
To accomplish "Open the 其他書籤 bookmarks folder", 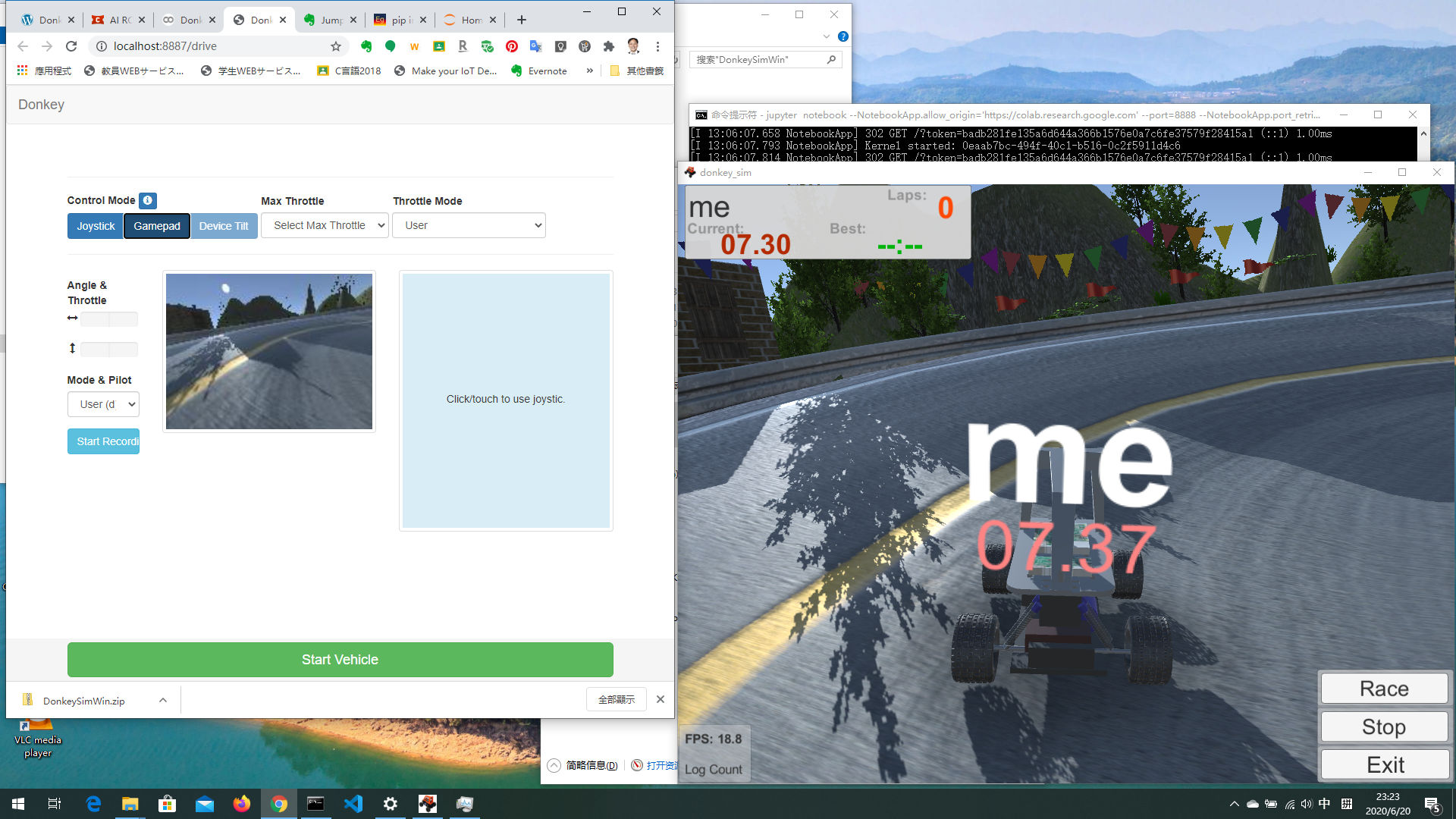I will click(x=636, y=71).
